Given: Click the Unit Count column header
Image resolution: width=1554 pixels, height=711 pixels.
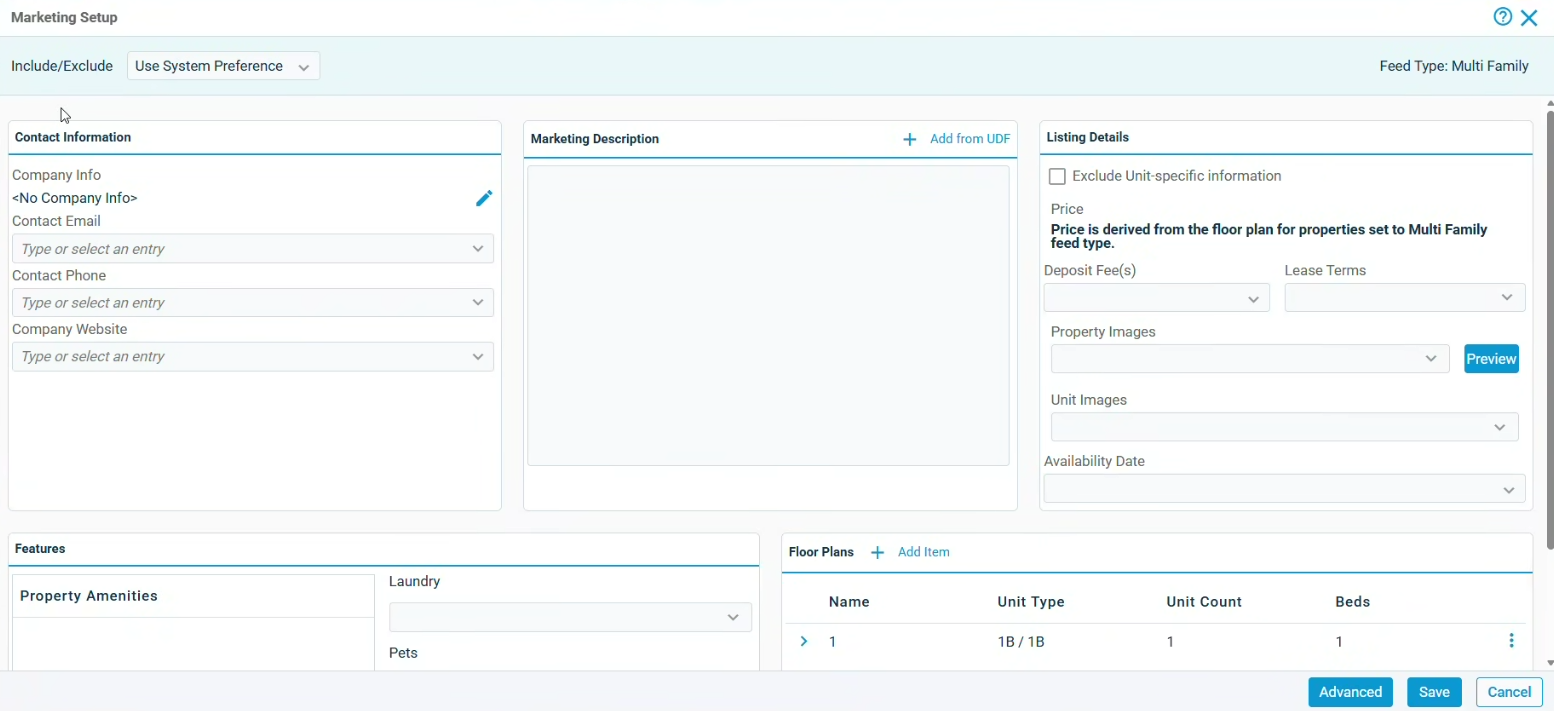Looking at the screenshot, I should [1204, 602].
